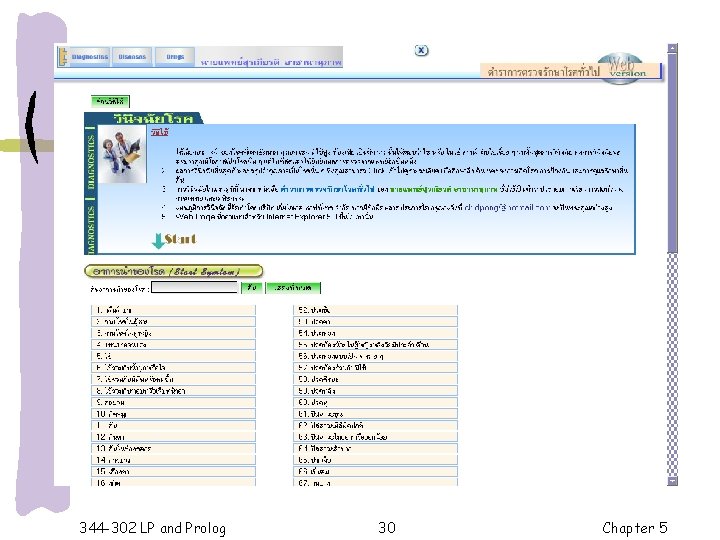This screenshot has height=540, width=720.
Task: Open the blue textbook link in instructions
Action: tap(327, 189)
